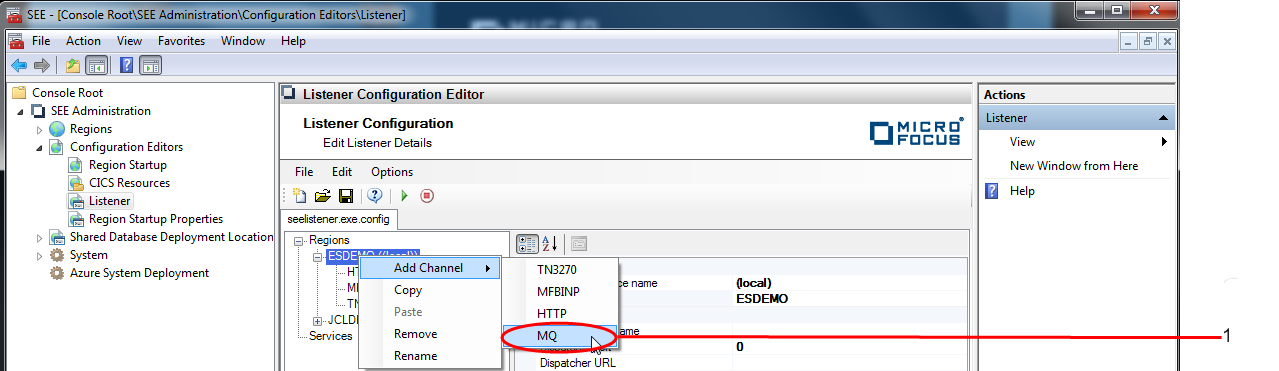Select the seelistener.exe.config tab

(339, 219)
